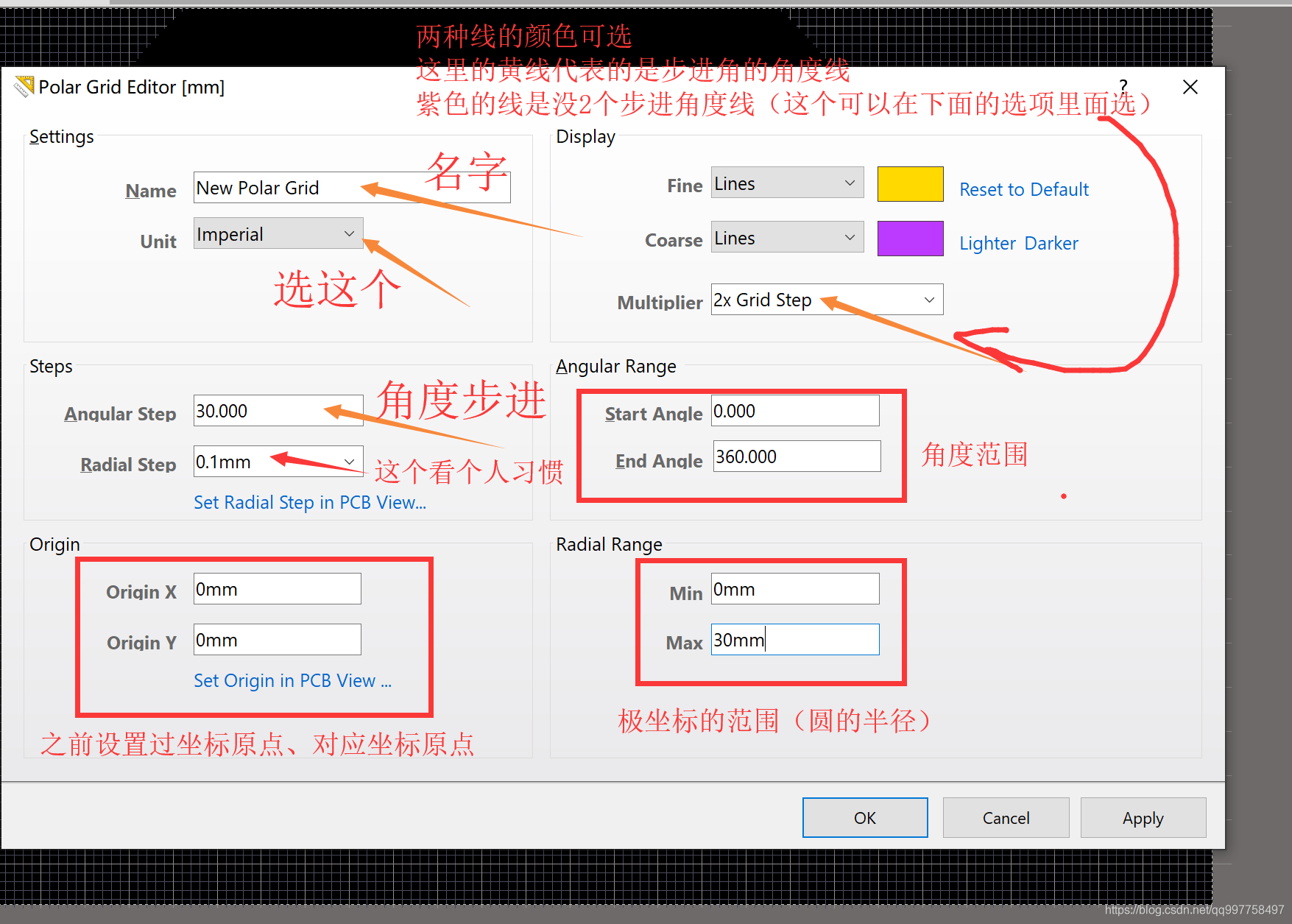Open the Radial Step dropdown

pos(278,462)
